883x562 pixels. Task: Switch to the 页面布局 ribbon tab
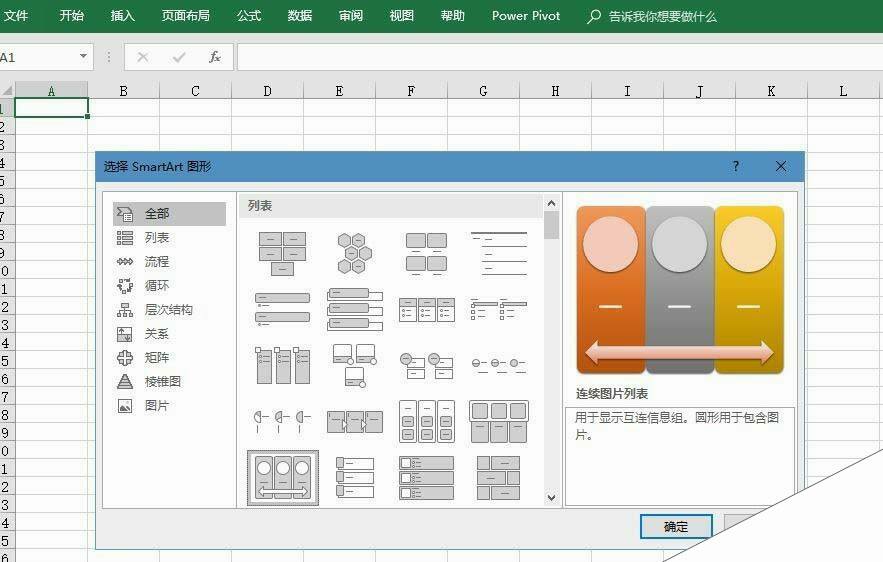(x=185, y=16)
